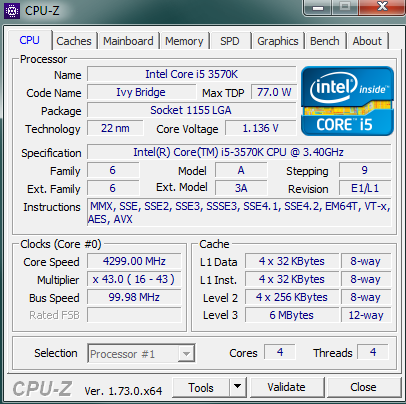
Task: Click the Tools button
Action: (x=201, y=387)
